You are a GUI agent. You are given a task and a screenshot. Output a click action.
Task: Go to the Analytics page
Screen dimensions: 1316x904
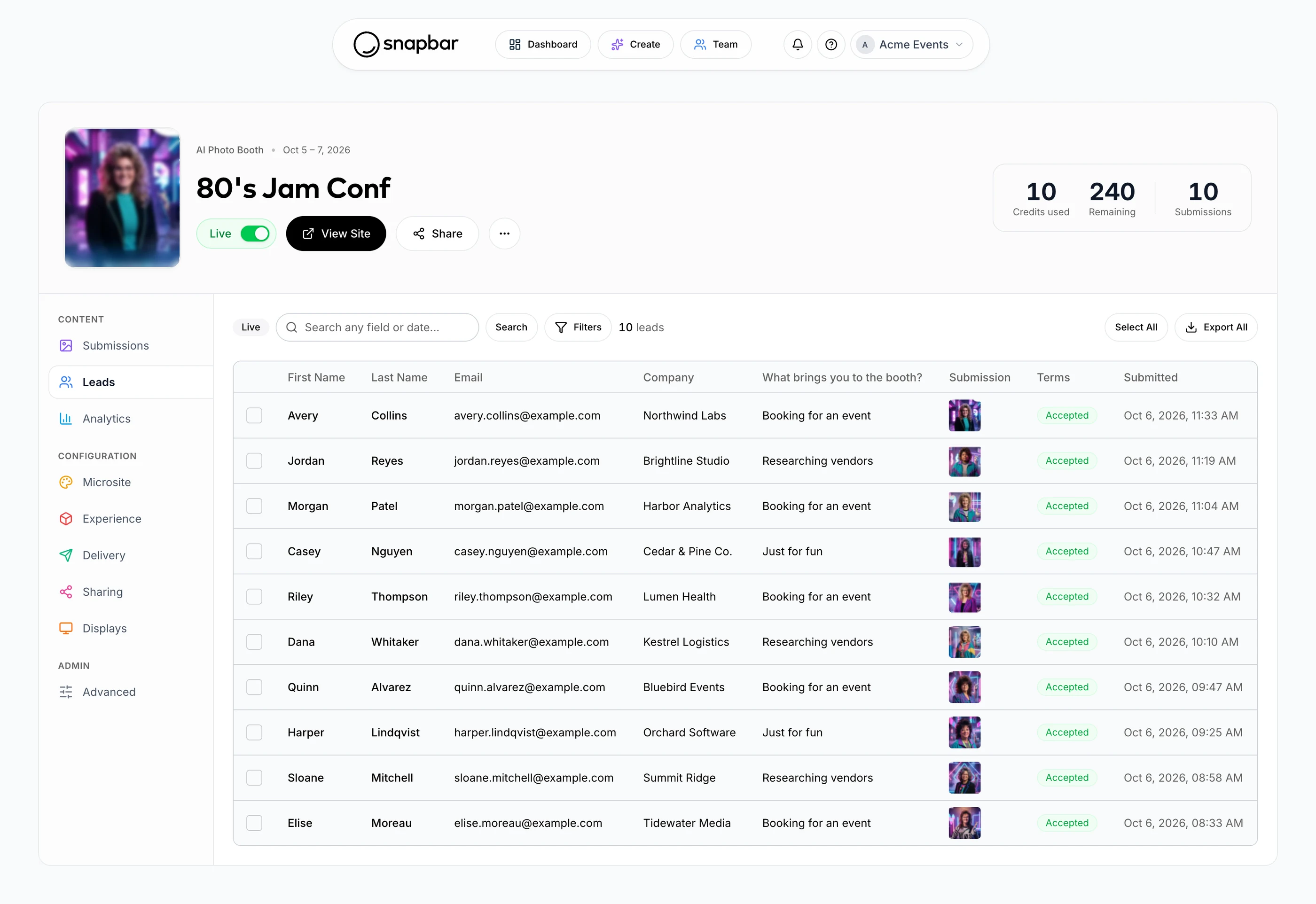tap(131, 419)
